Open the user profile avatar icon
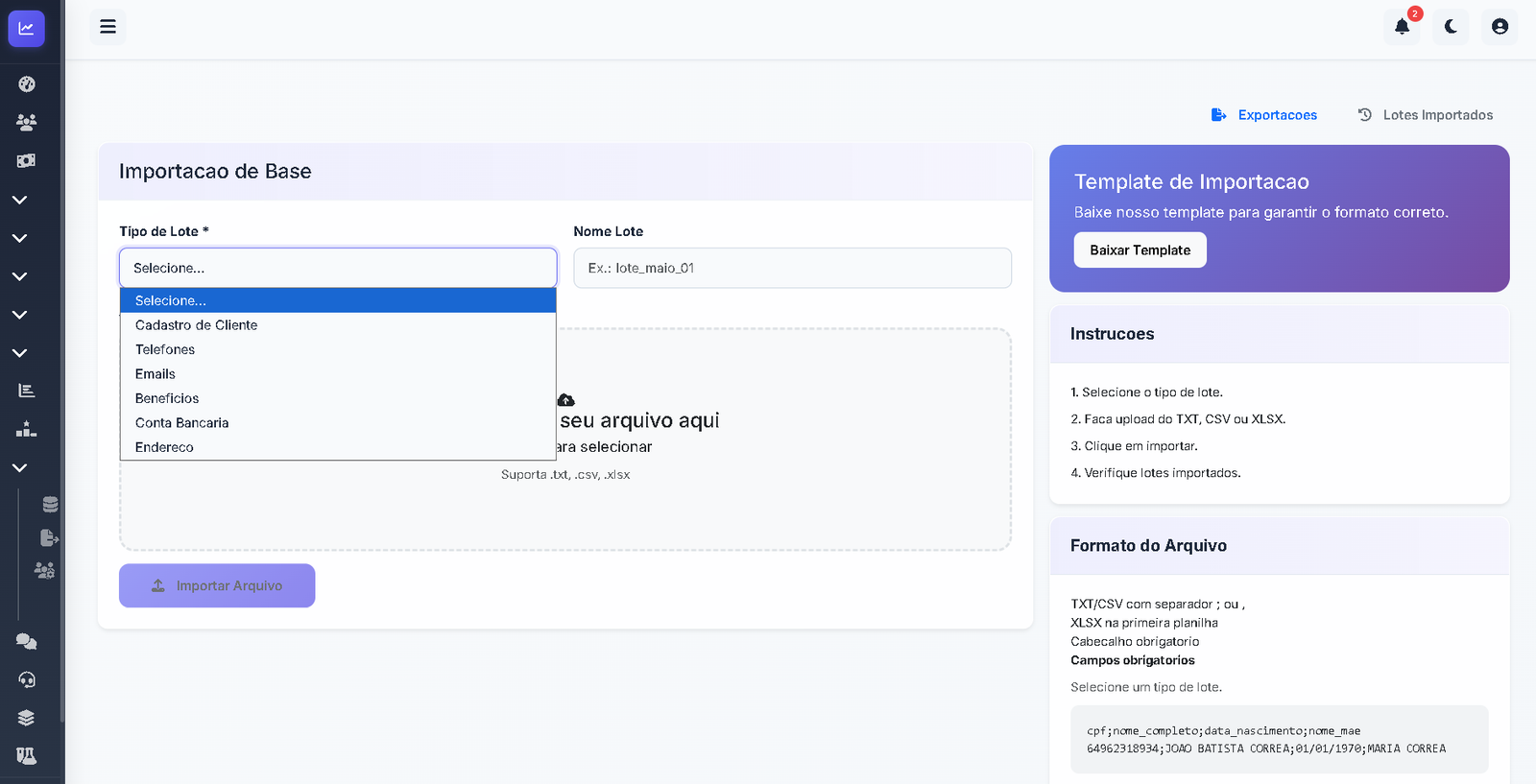This screenshot has width=1536, height=784. point(1500,27)
